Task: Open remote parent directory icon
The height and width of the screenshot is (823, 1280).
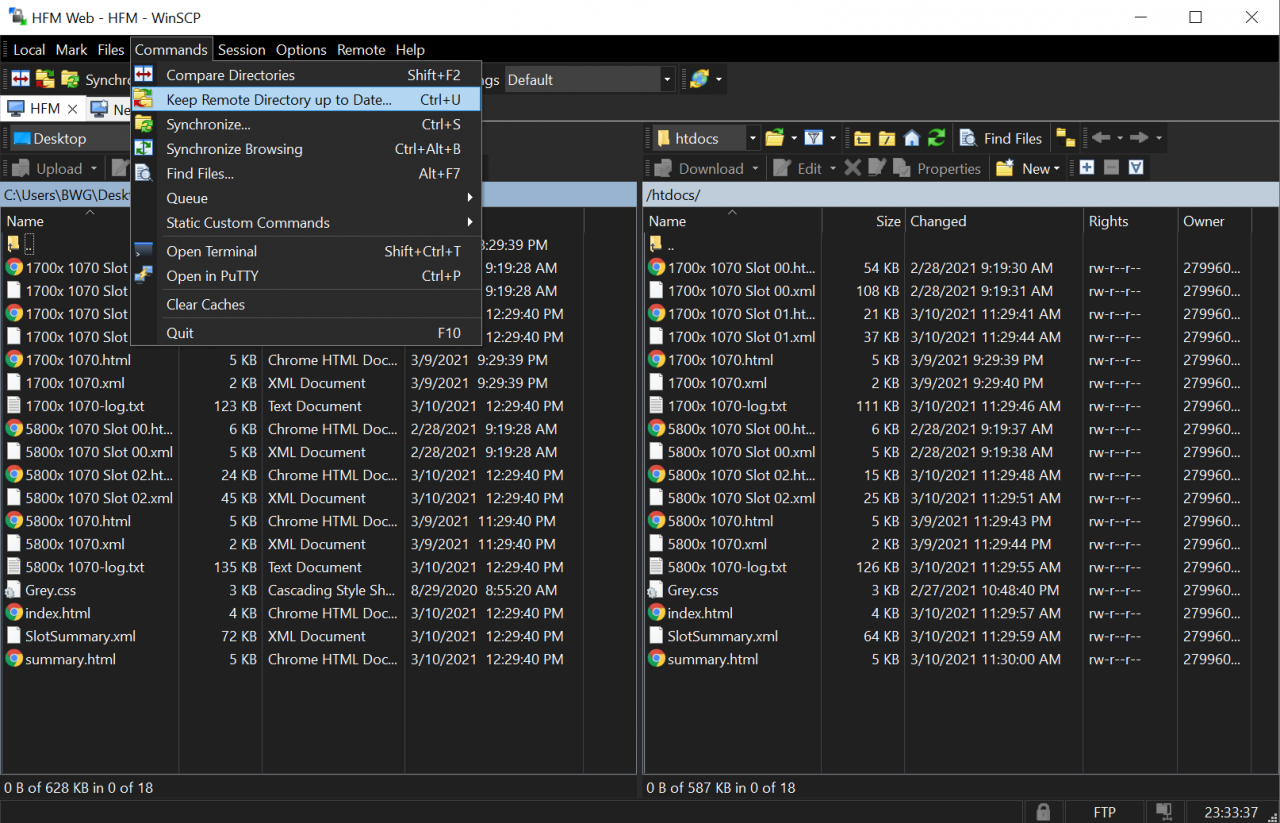Action: [862, 139]
